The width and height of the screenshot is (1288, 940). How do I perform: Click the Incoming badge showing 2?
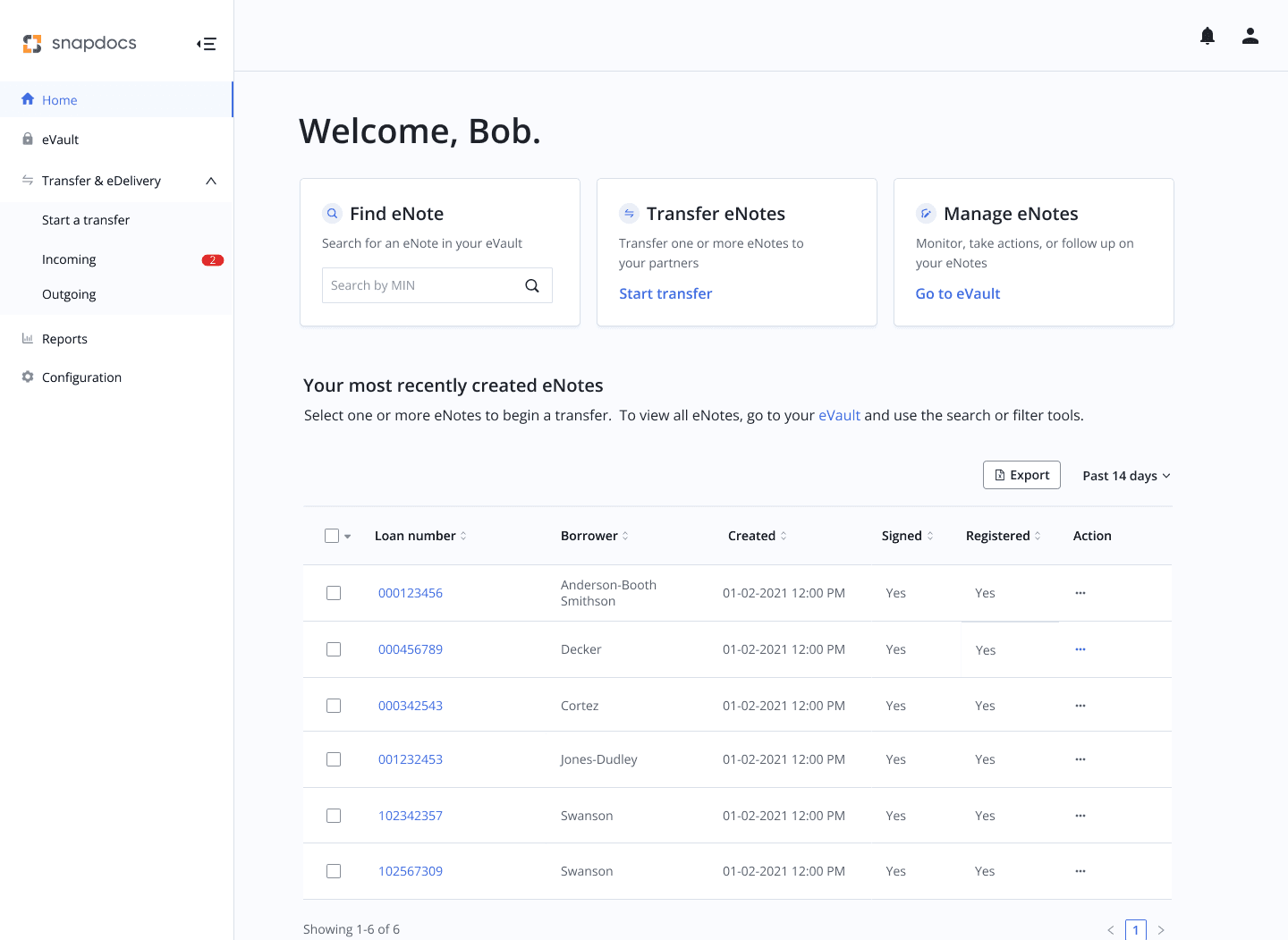tap(213, 260)
